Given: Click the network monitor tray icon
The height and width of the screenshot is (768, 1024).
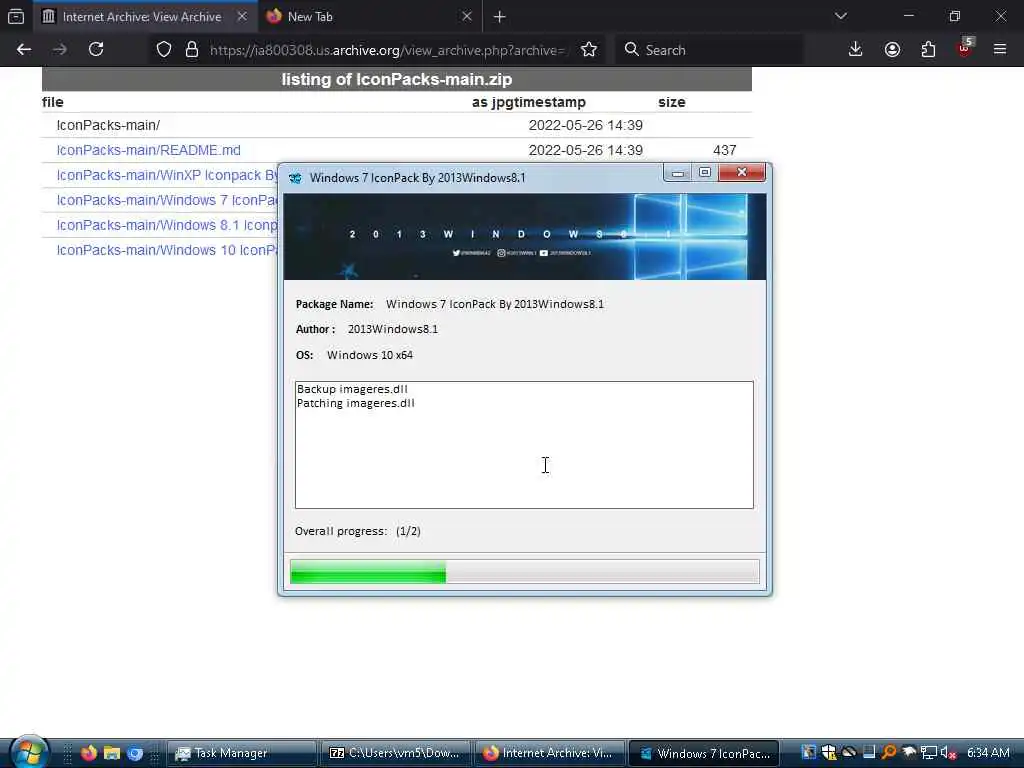Looking at the screenshot, I should [x=929, y=752].
